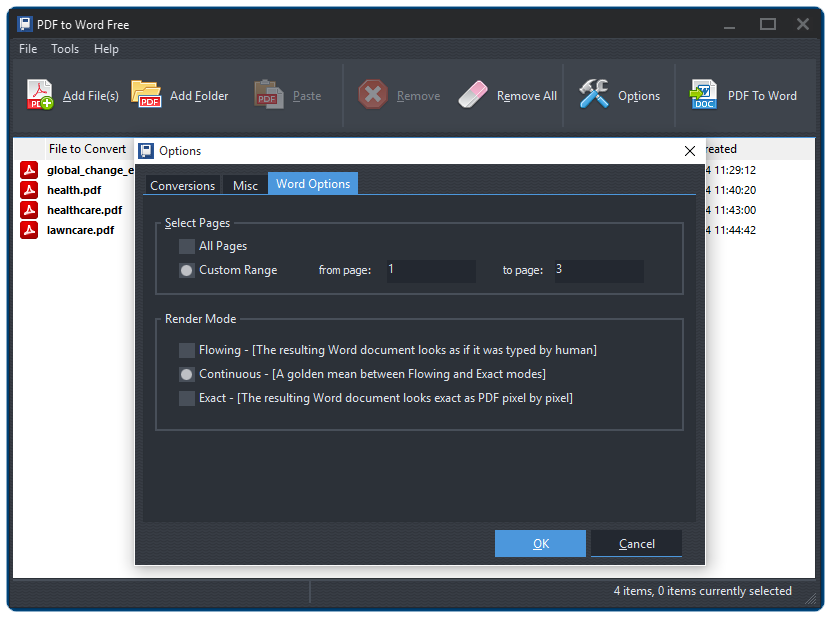
Task: Click the PDF To Word DOC icon
Action: point(703,94)
